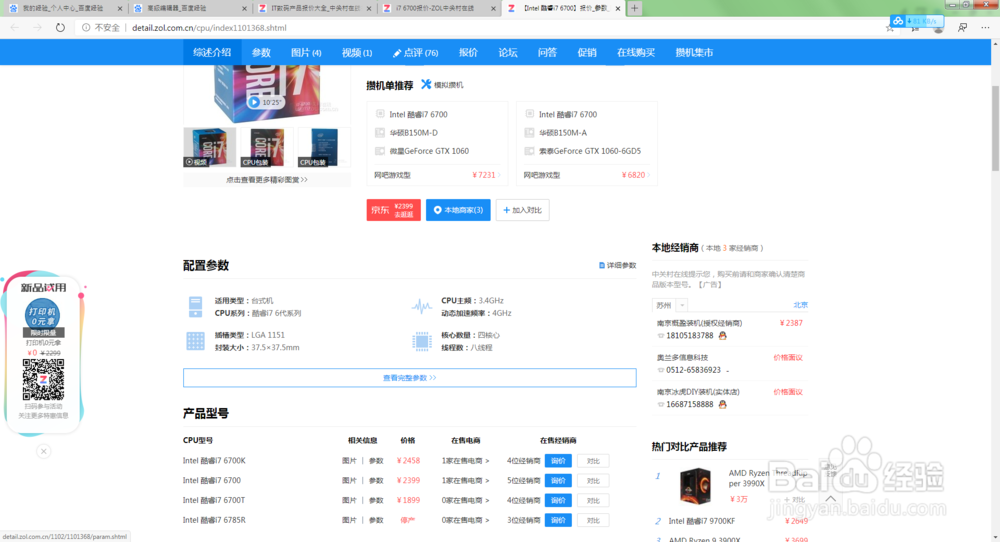
Task: Click 参数 link for i7 6785R
Action: [376, 520]
